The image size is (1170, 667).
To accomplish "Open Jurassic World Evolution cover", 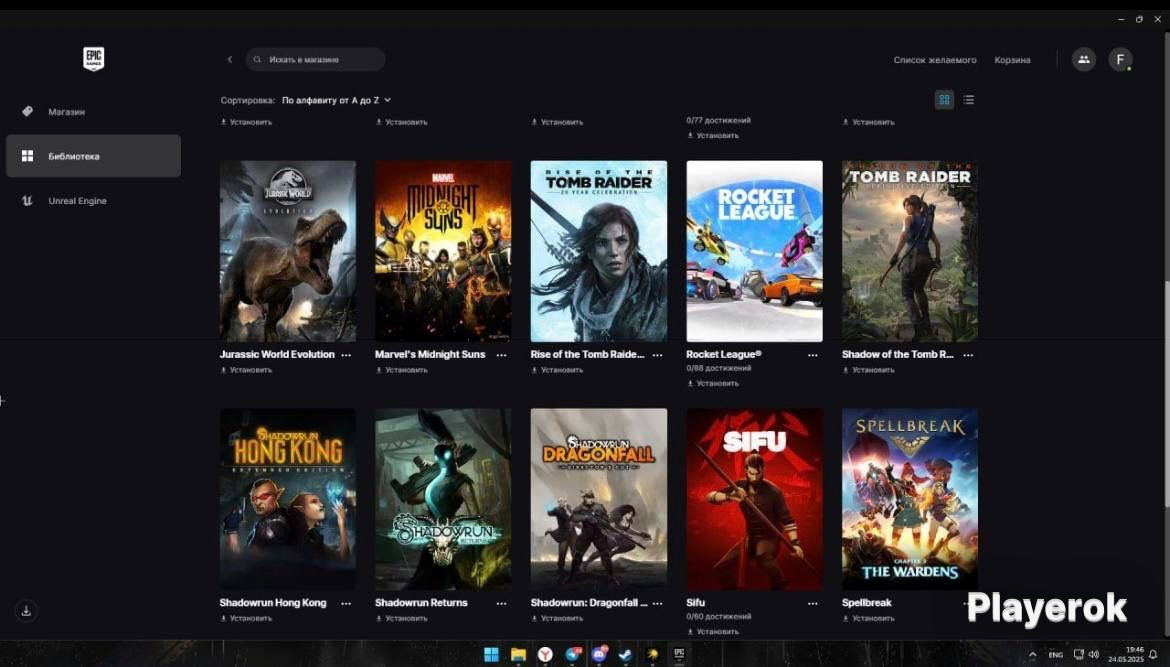I will (287, 251).
